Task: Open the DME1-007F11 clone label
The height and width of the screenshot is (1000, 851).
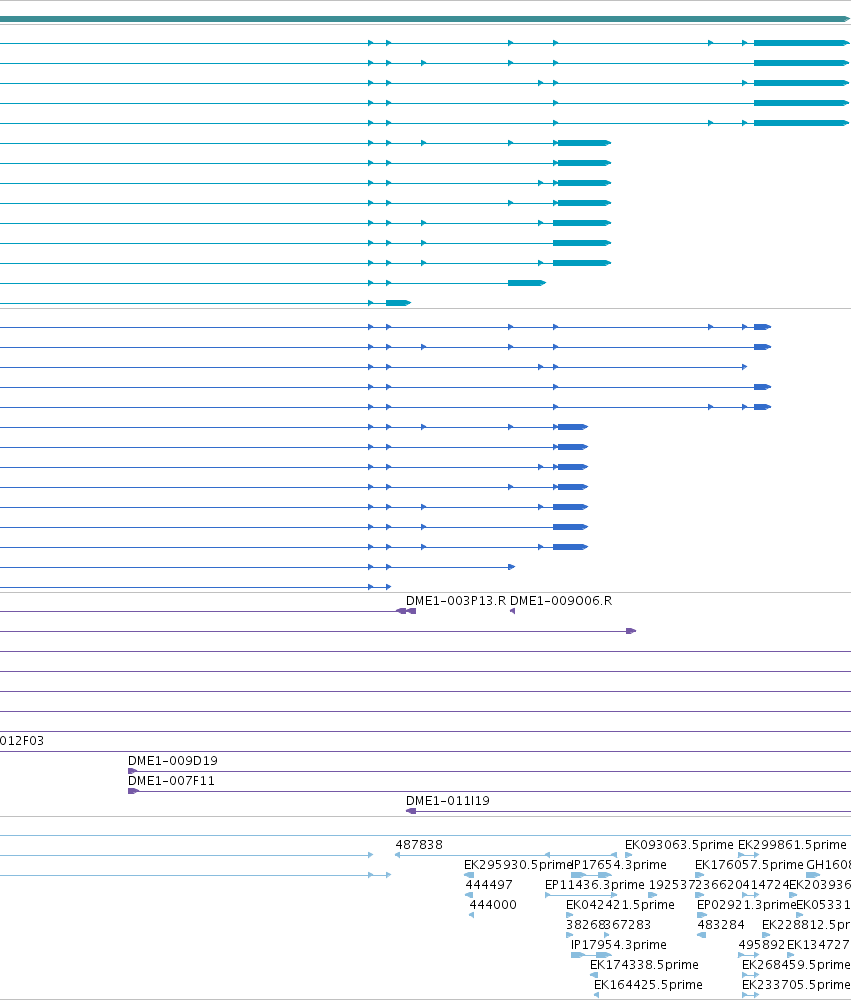Action: pos(172,781)
